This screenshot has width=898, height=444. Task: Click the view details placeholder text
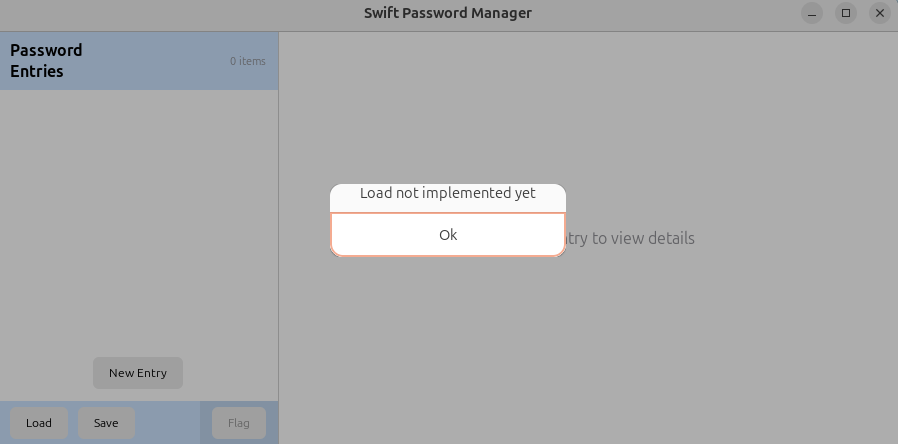(630, 238)
